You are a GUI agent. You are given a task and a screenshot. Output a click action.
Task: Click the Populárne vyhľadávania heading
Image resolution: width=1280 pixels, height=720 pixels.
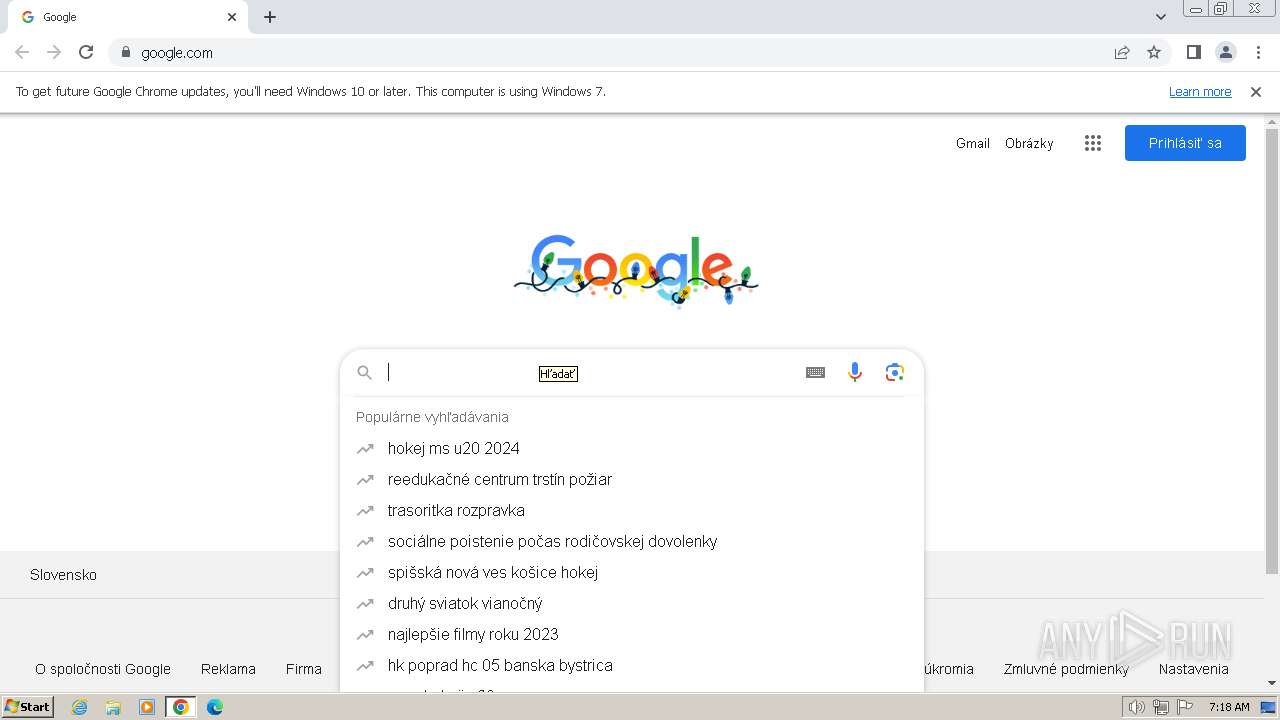tap(432, 417)
